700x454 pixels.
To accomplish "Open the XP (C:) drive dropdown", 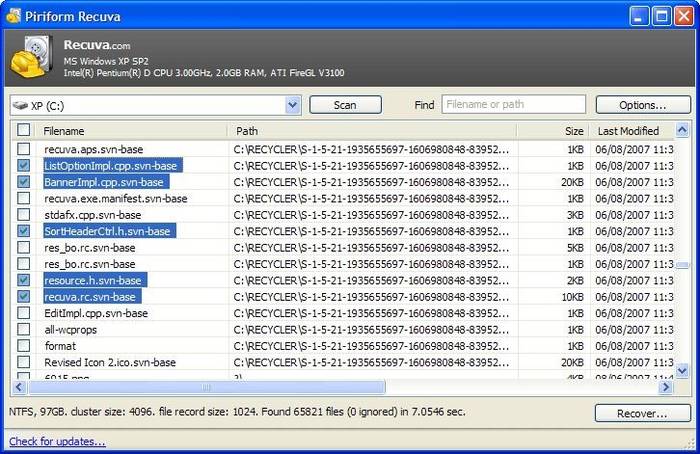I will click(x=292, y=105).
